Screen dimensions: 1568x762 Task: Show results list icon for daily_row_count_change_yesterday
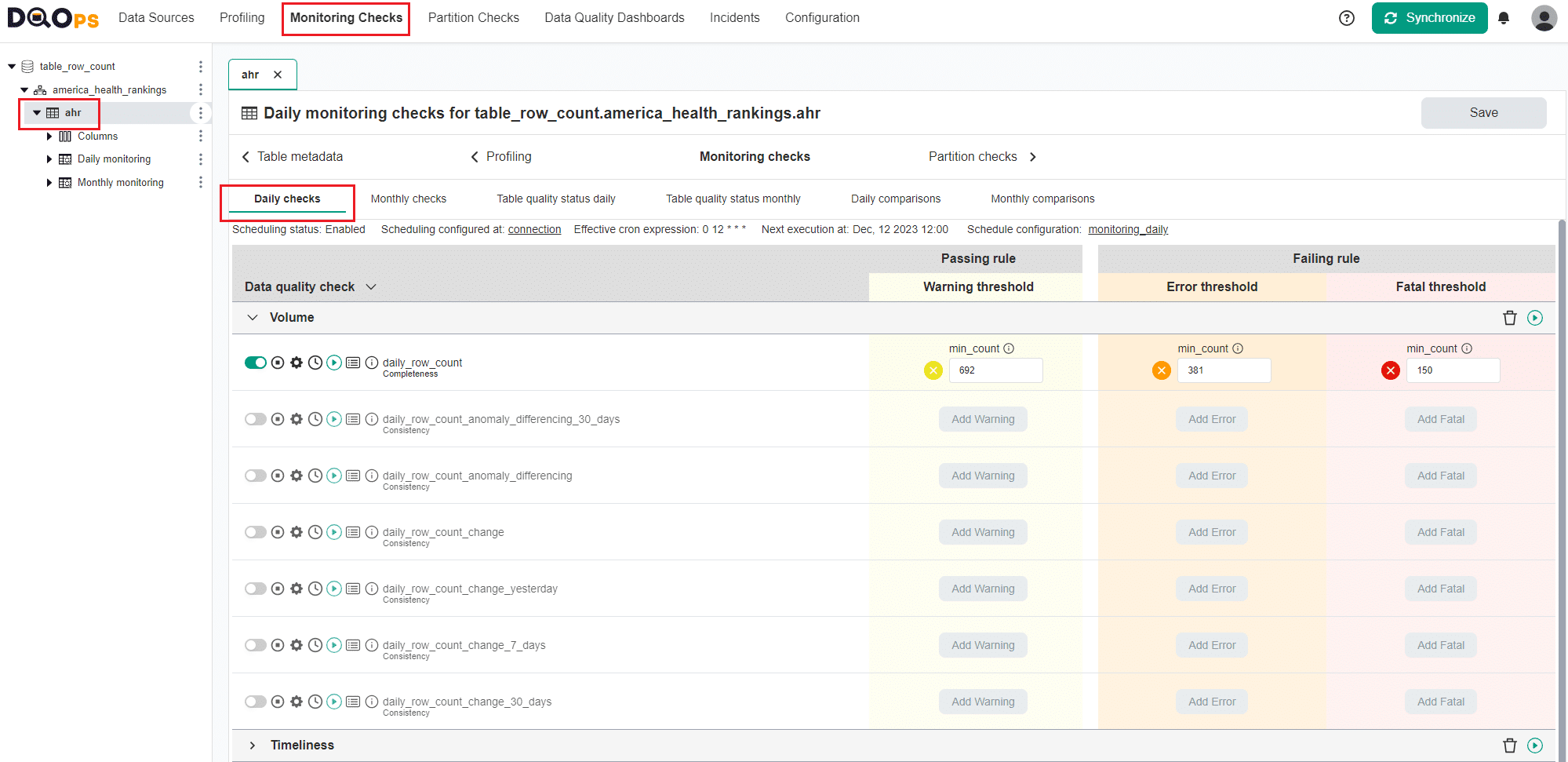[x=353, y=589]
